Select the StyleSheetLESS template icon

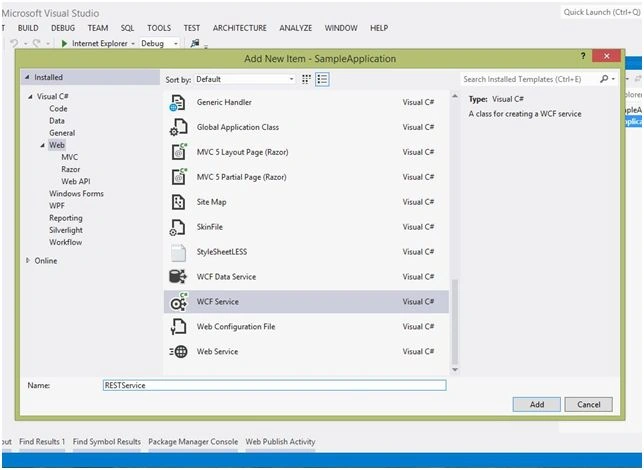click(x=178, y=252)
